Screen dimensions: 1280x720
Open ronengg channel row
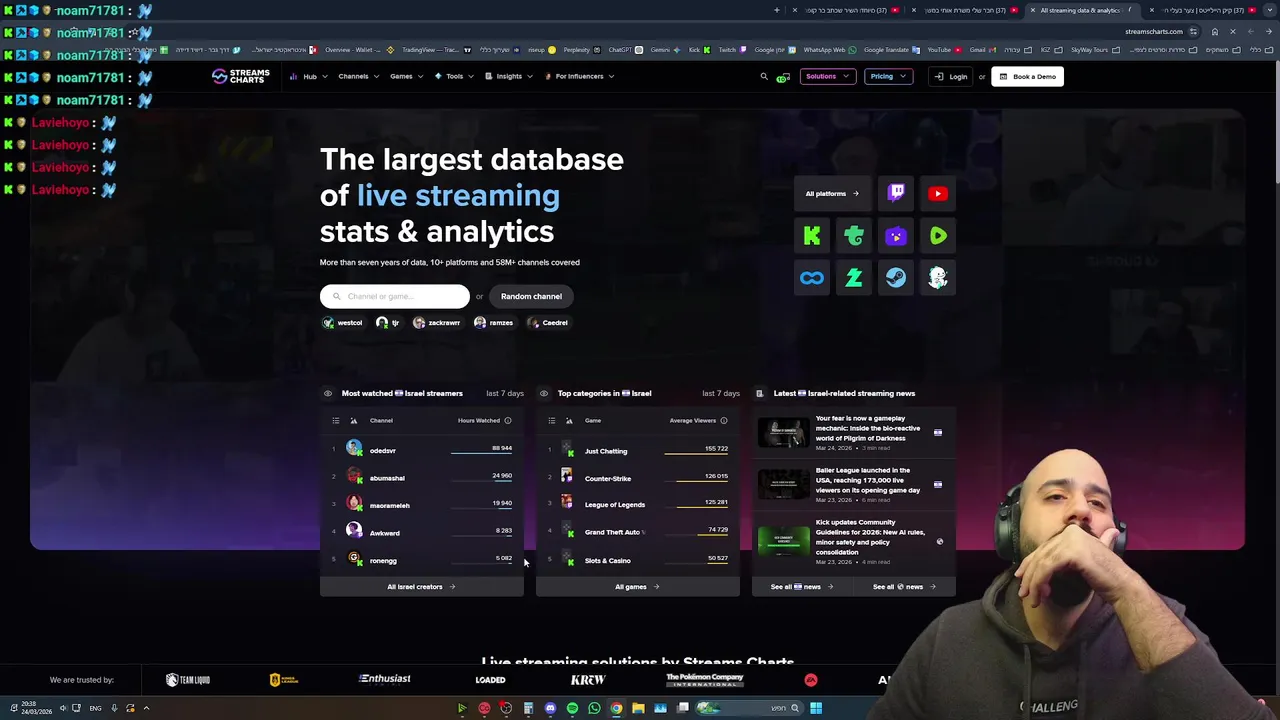coord(422,560)
